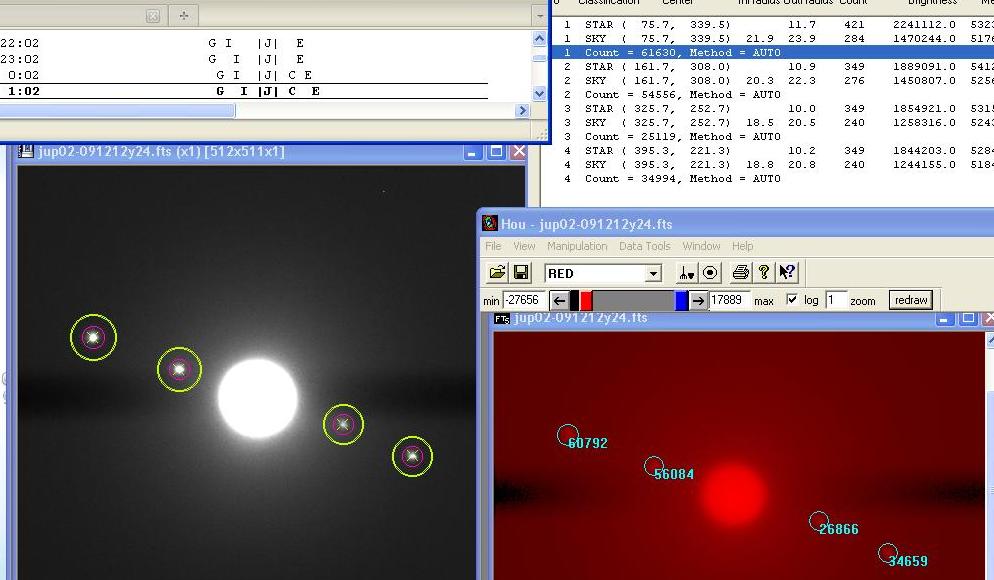Save the image using the floppy disk icon
Image resolution: width=994 pixels, height=580 pixels.
pos(521,273)
